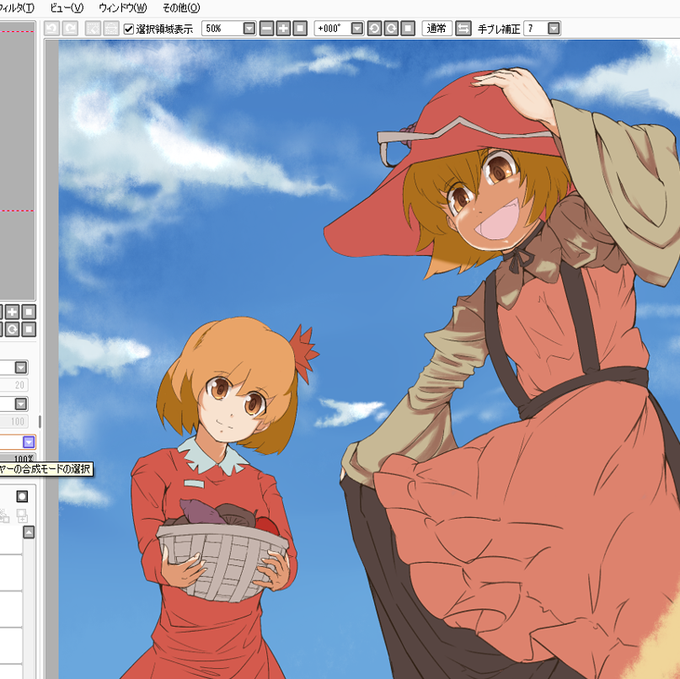Click the undo arrow in the toolbar
The height and width of the screenshot is (679, 680).
(52, 29)
